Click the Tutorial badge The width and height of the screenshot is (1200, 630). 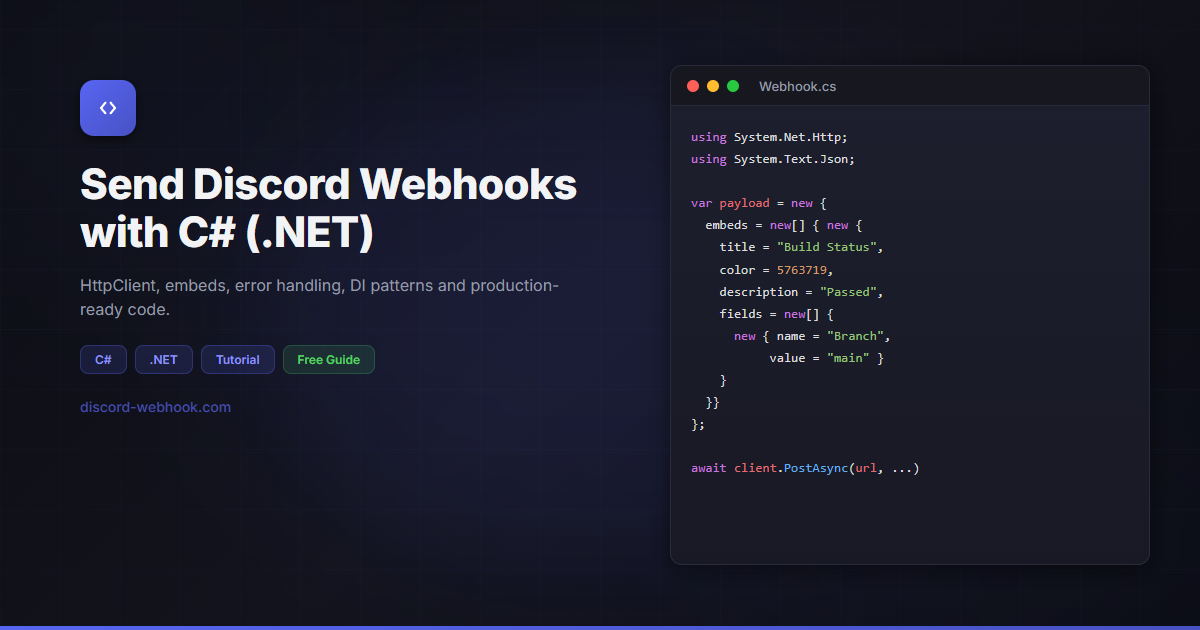tap(237, 359)
